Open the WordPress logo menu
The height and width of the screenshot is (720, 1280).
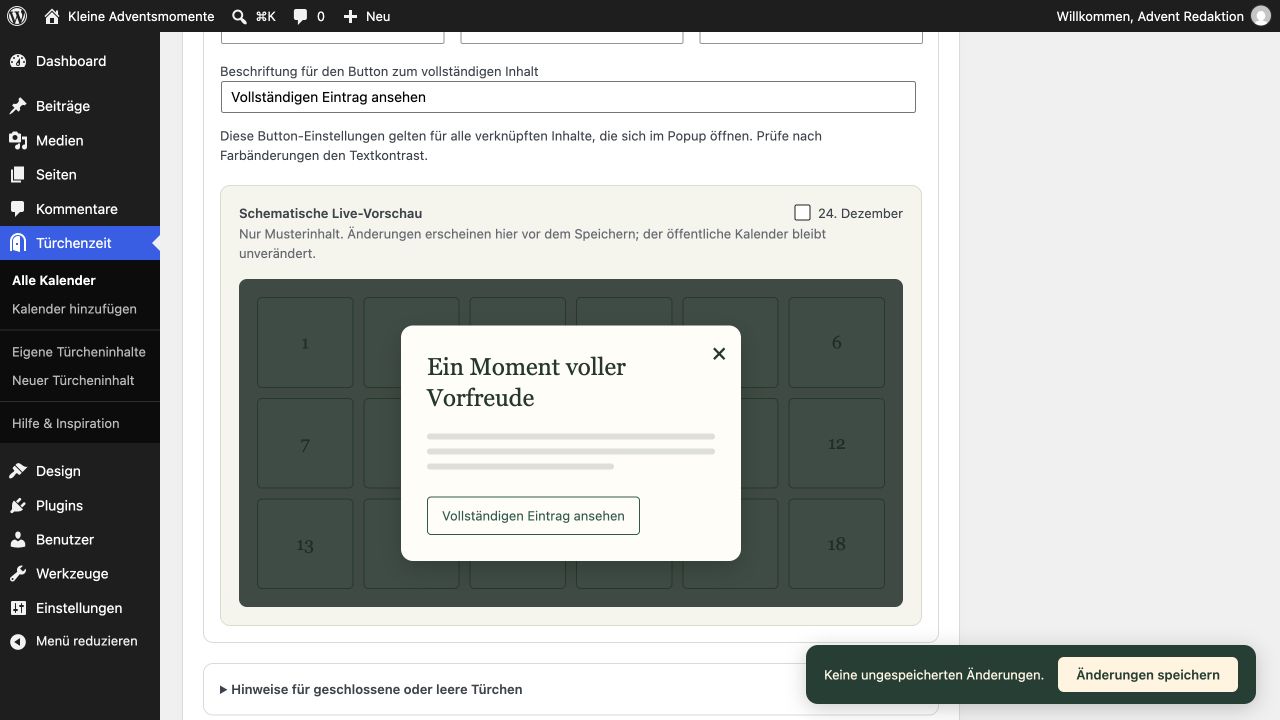[x=17, y=16]
